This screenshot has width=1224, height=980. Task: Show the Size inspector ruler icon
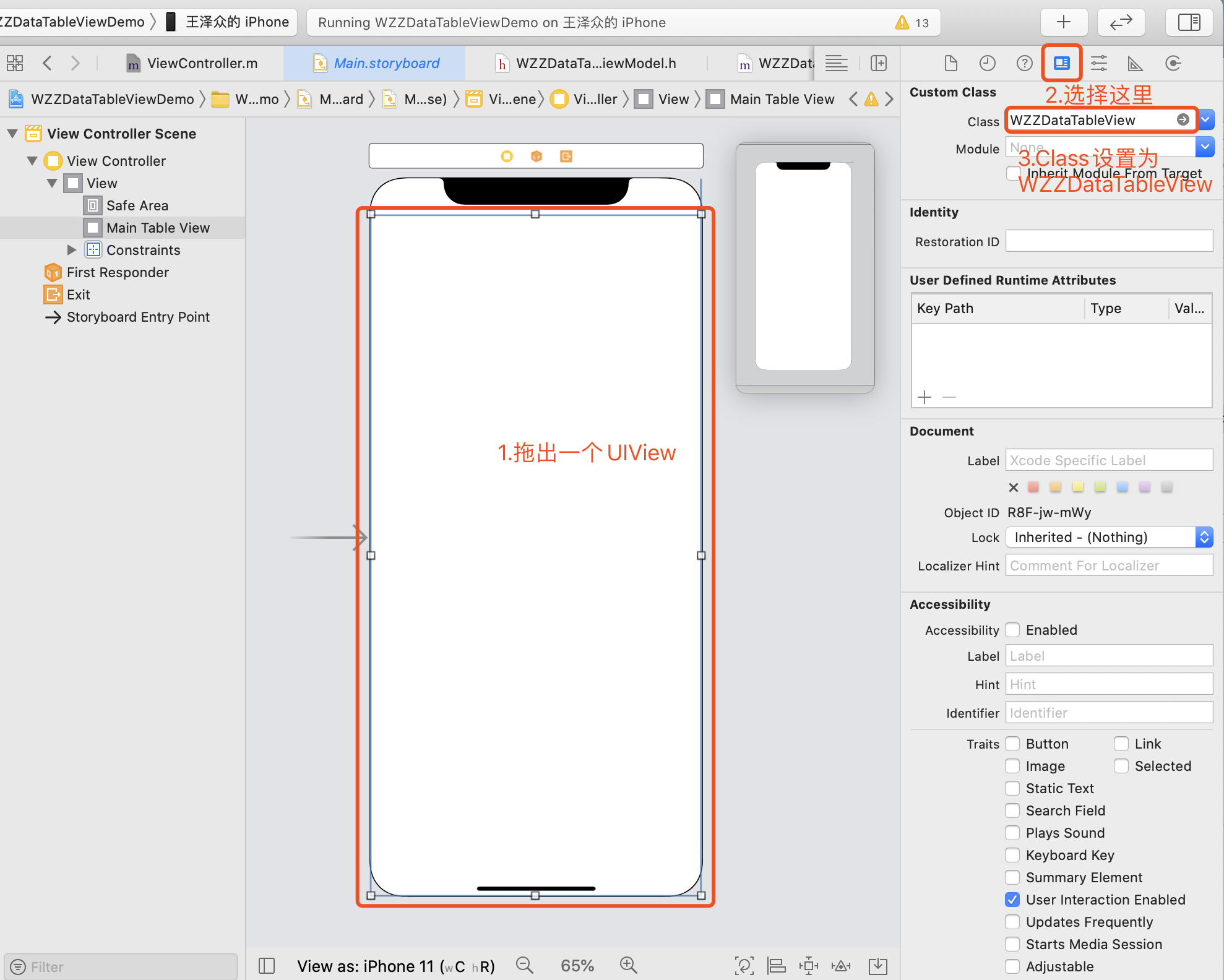tap(1135, 63)
